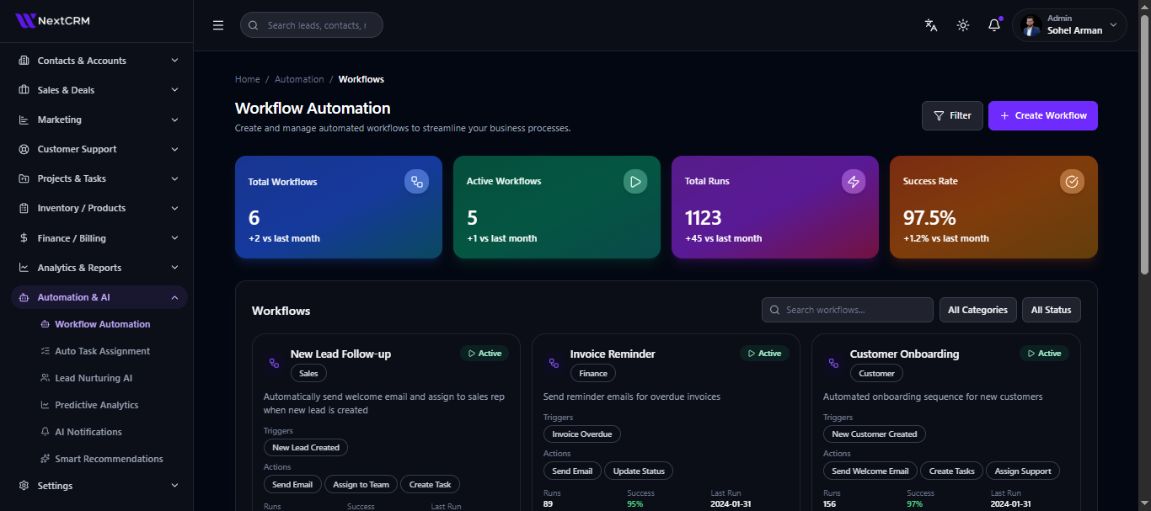This screenshot has height=511, width=1151.
Task: Expand Contacts & Accounts chevron
Action: pyautogui.click(x=175, y=60)
